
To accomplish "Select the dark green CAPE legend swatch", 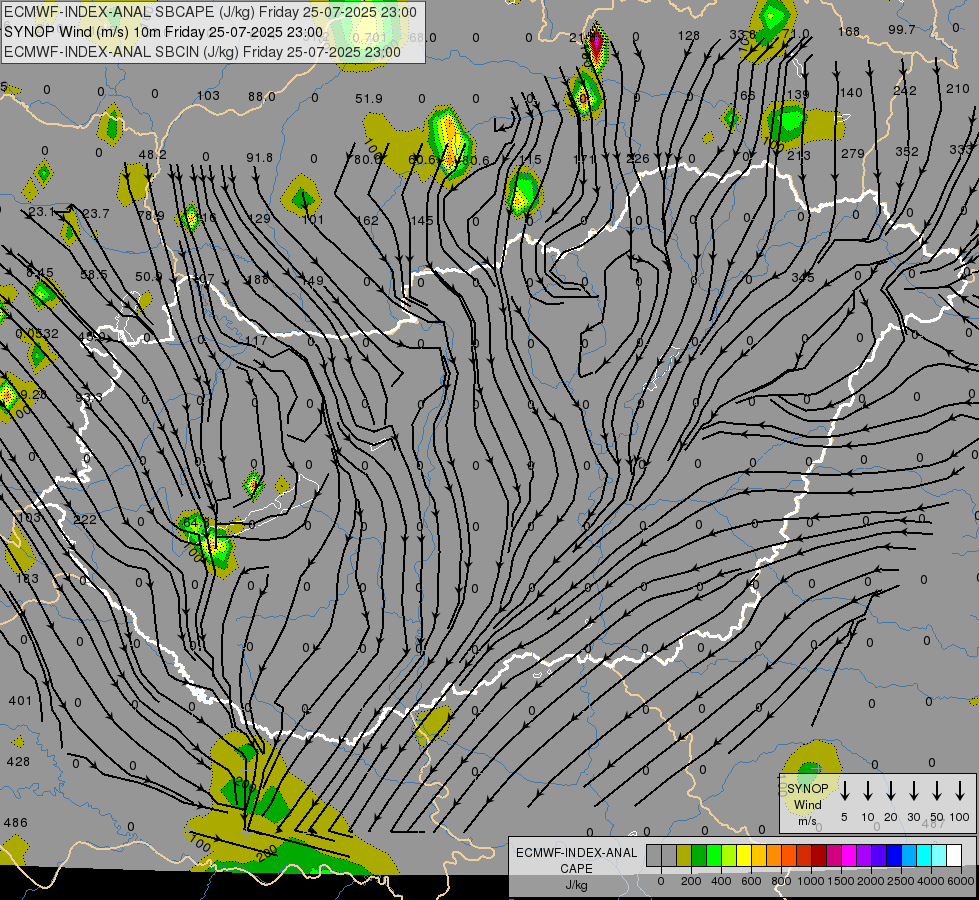I will coord(699,856).
